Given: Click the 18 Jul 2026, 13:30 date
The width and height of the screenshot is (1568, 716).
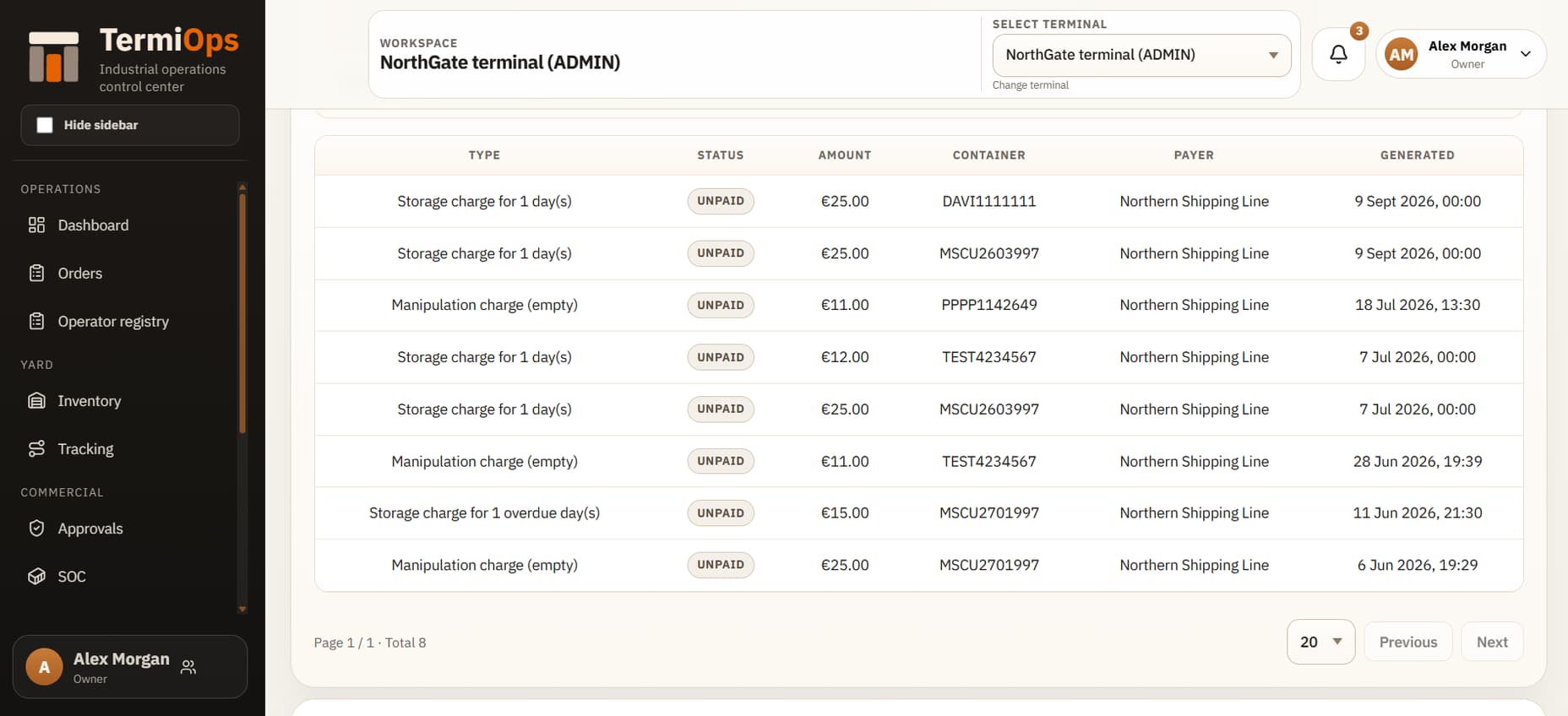Looking at the screenshot, I should [x=1418, y=305].
